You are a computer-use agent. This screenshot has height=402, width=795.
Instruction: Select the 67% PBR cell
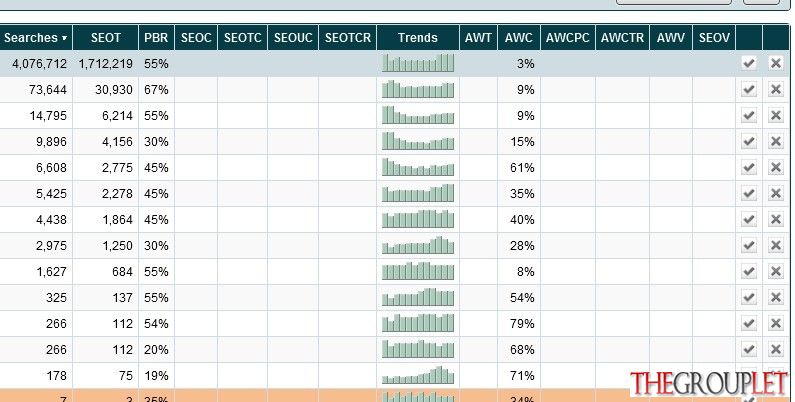pyautogui.click(x=156, y=90)
